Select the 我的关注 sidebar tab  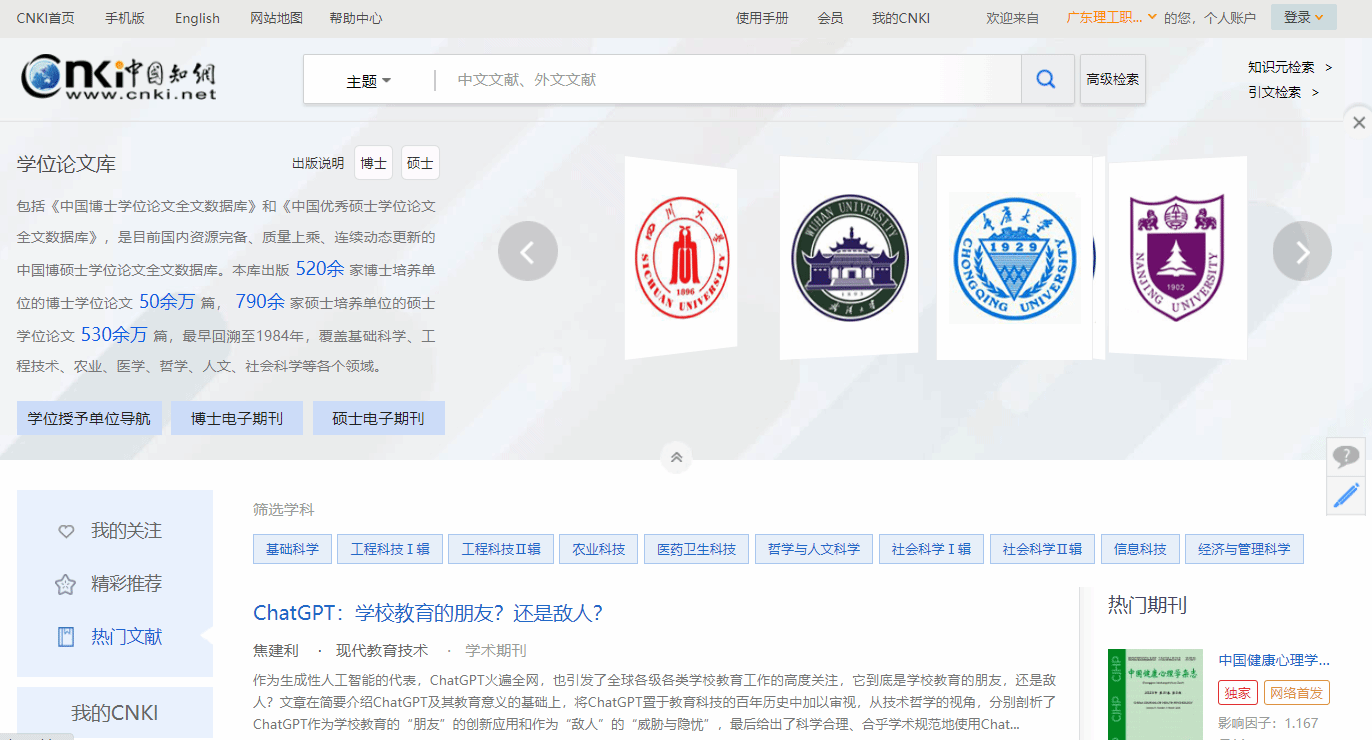126,531
